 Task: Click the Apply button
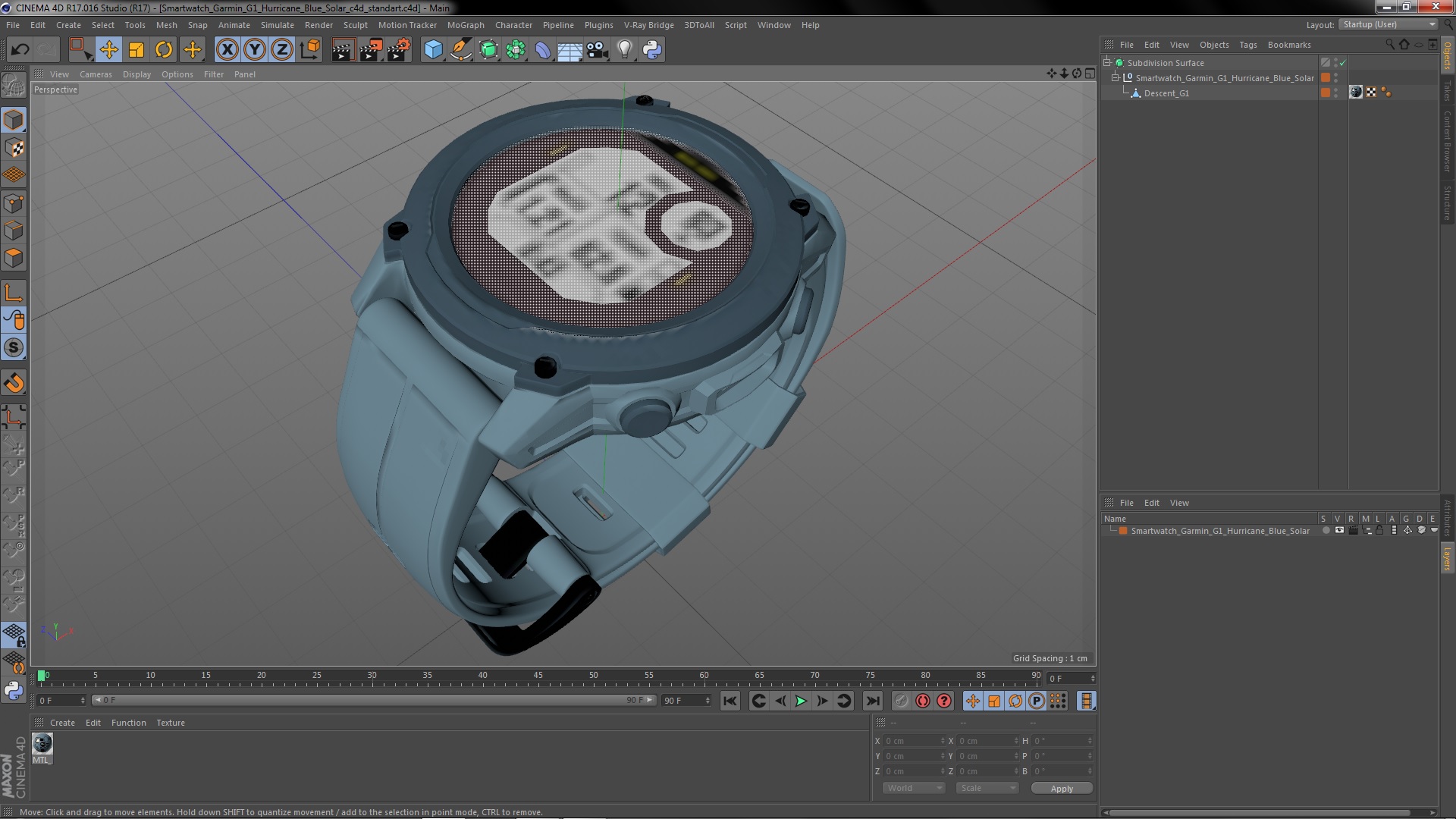pyautogui.click(x=1062, y=789)
